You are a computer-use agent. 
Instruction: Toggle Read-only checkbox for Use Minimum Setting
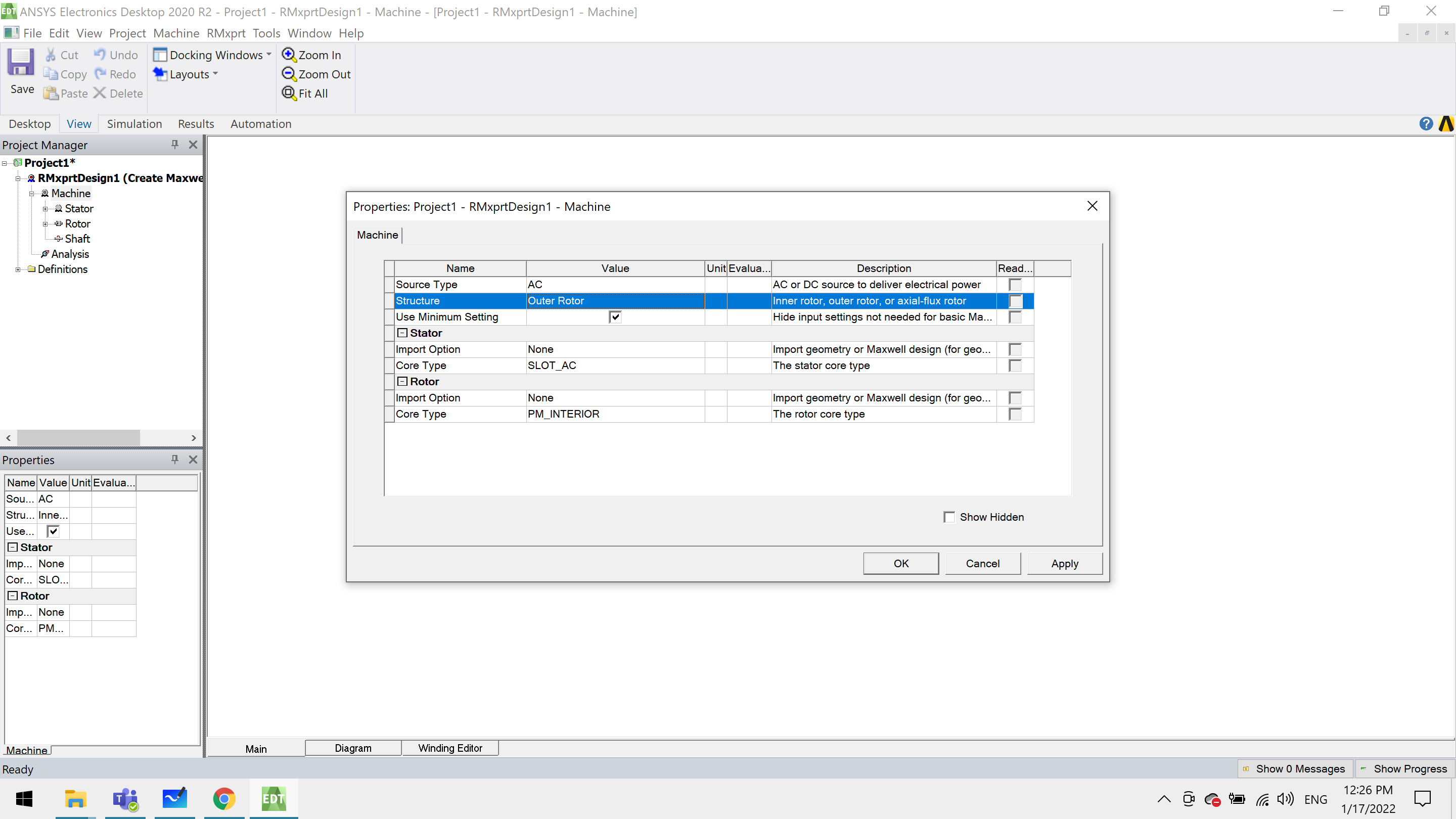click(x=1015, y=317)
